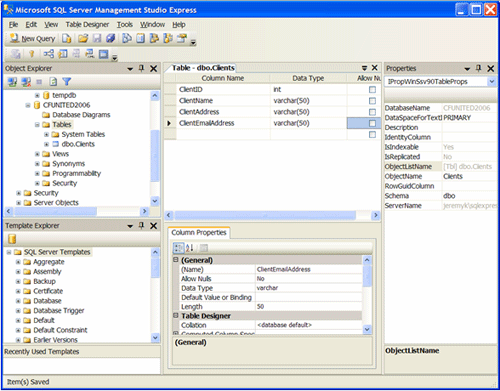Close the Table - dbo.Clients tab
The image size is (500, 391).
(x=375, y=68)
